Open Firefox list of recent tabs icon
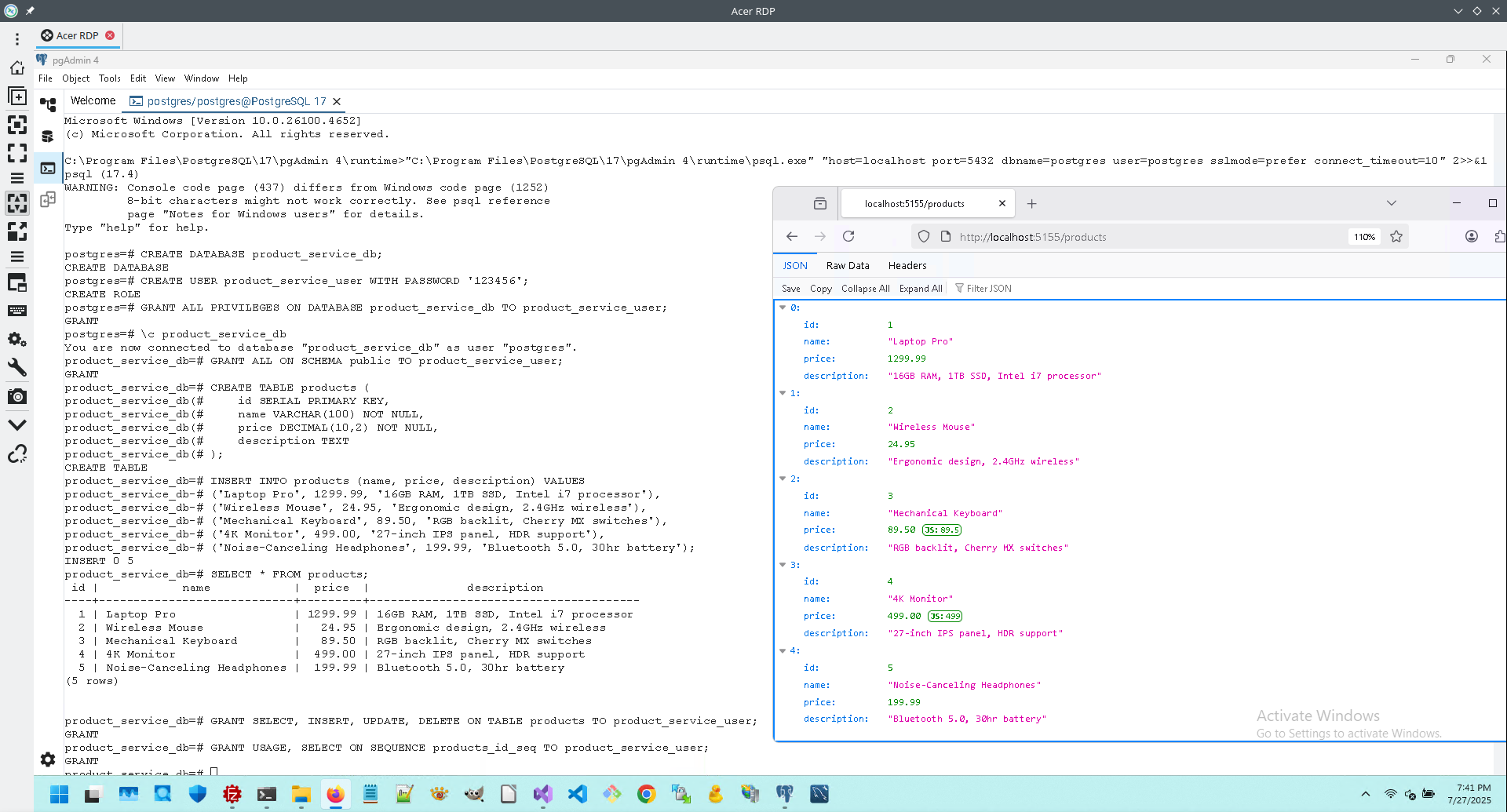 click(820, 203)
